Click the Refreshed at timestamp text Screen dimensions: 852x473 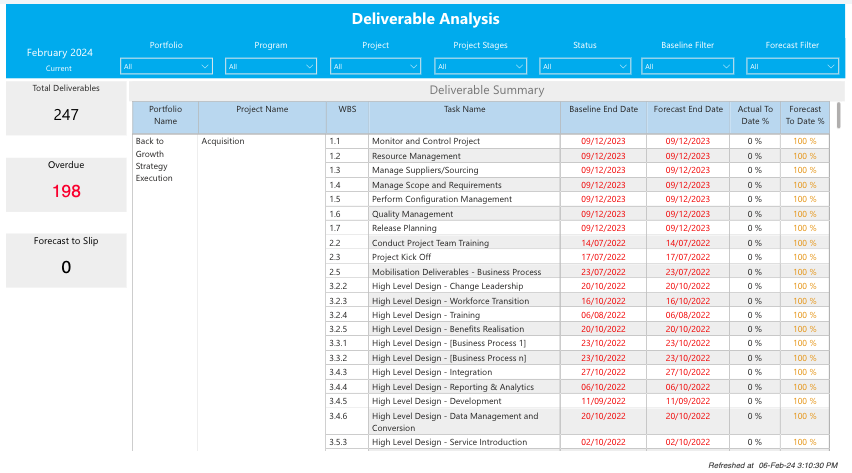click(x=773, y=465)
